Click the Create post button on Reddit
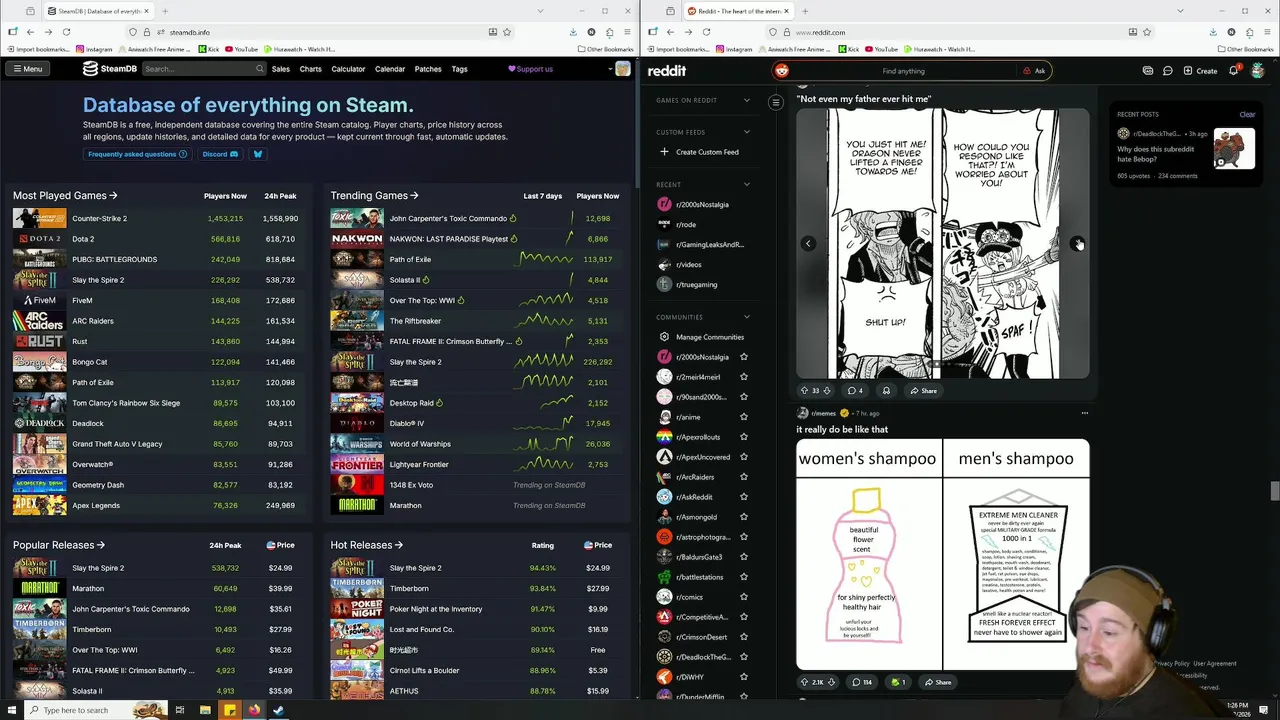This screenshot has width=1280, height=720. [1200, 71]
